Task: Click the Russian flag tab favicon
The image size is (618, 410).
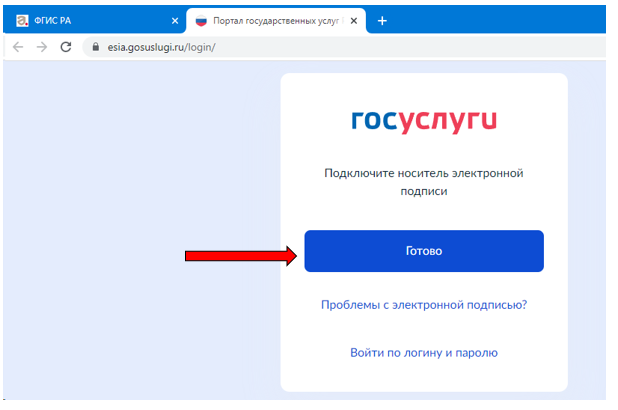Action: [x=201, y=21]
